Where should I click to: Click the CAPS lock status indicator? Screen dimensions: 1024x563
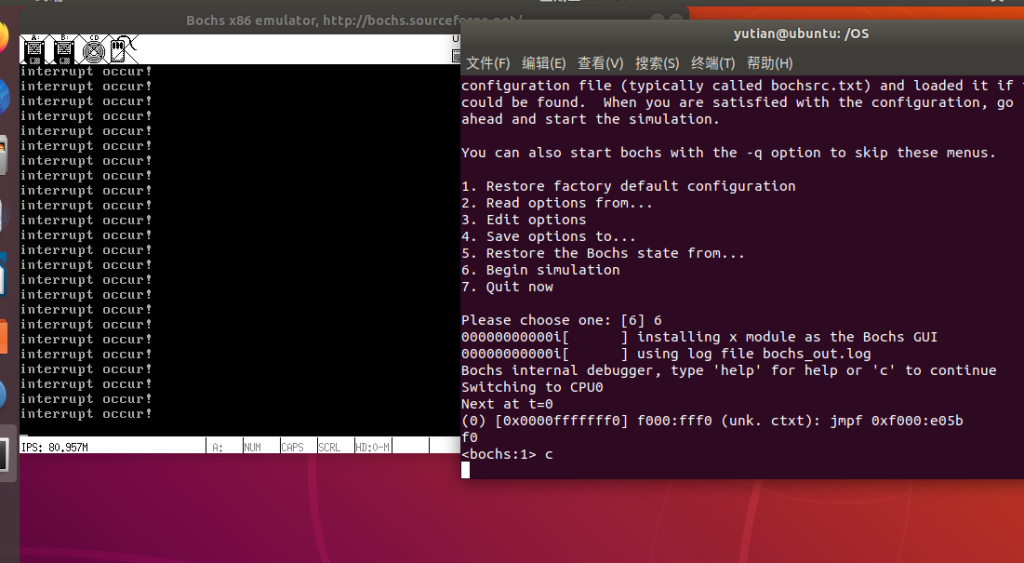click(x=294, y=447)
